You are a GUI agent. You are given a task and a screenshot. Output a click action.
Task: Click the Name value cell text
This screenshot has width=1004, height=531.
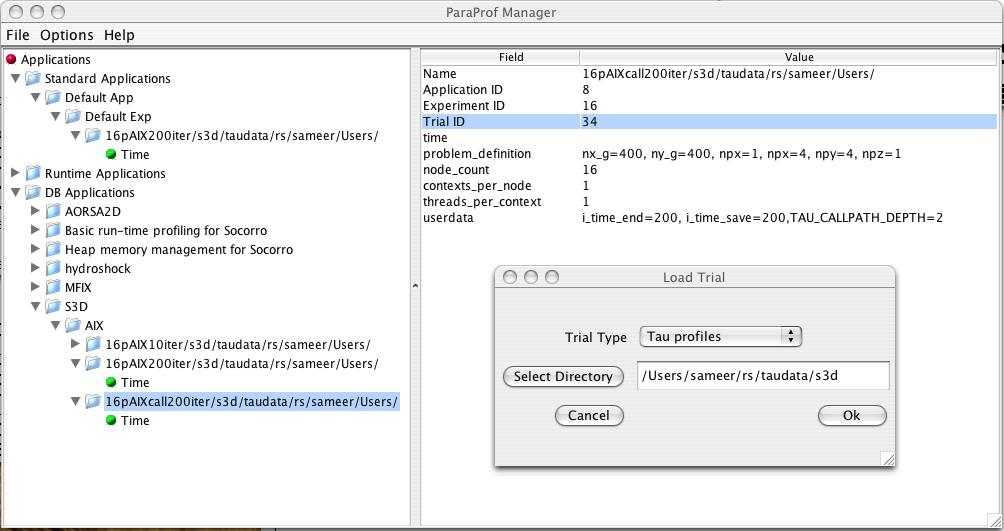tap(729, 74)
